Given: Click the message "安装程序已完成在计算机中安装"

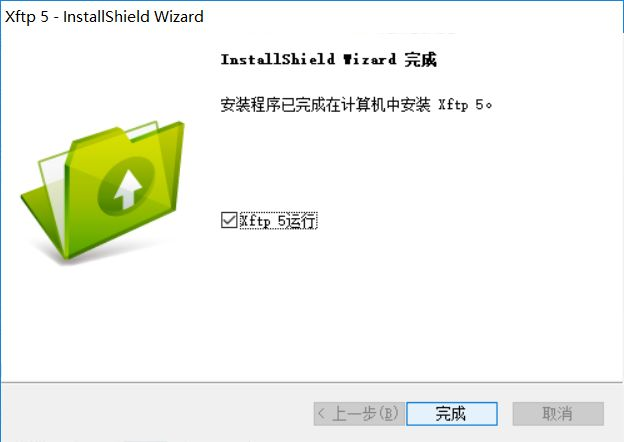Looking at the screenshot, I should [x=326, y=105].
